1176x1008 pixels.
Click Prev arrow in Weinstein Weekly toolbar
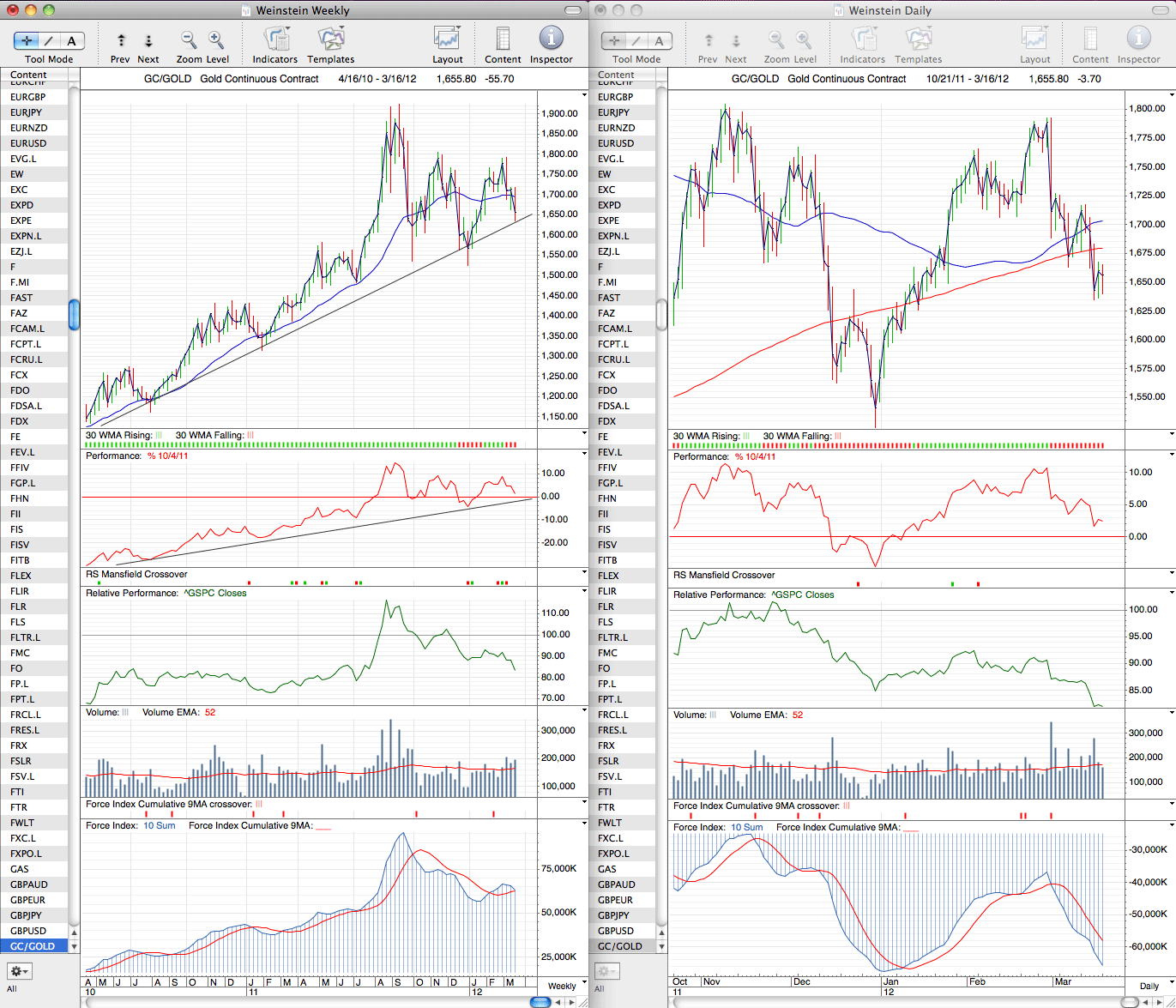(121, 40)
